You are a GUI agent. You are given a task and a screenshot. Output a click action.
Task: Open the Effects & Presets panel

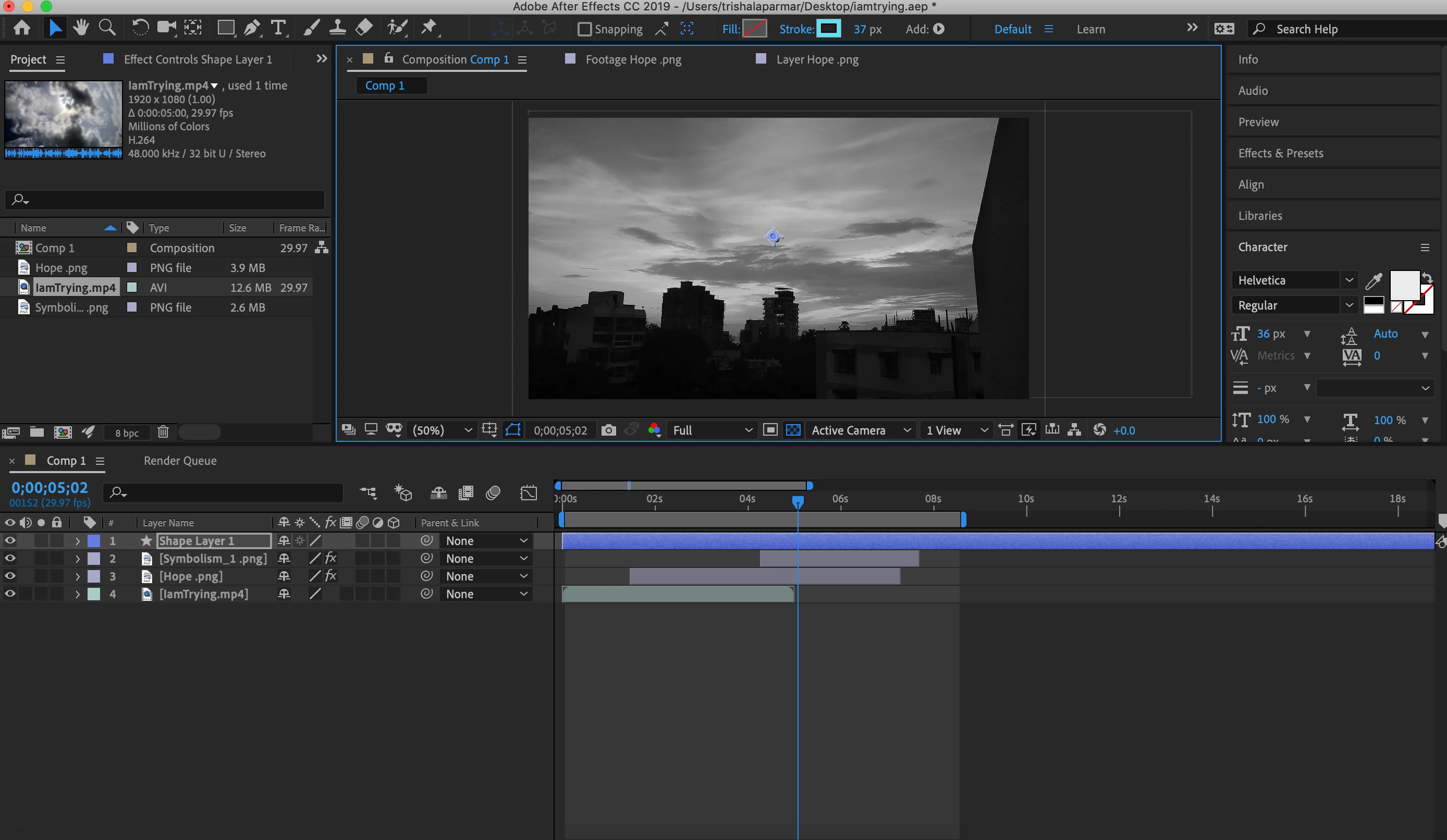tap(1280, 153)
